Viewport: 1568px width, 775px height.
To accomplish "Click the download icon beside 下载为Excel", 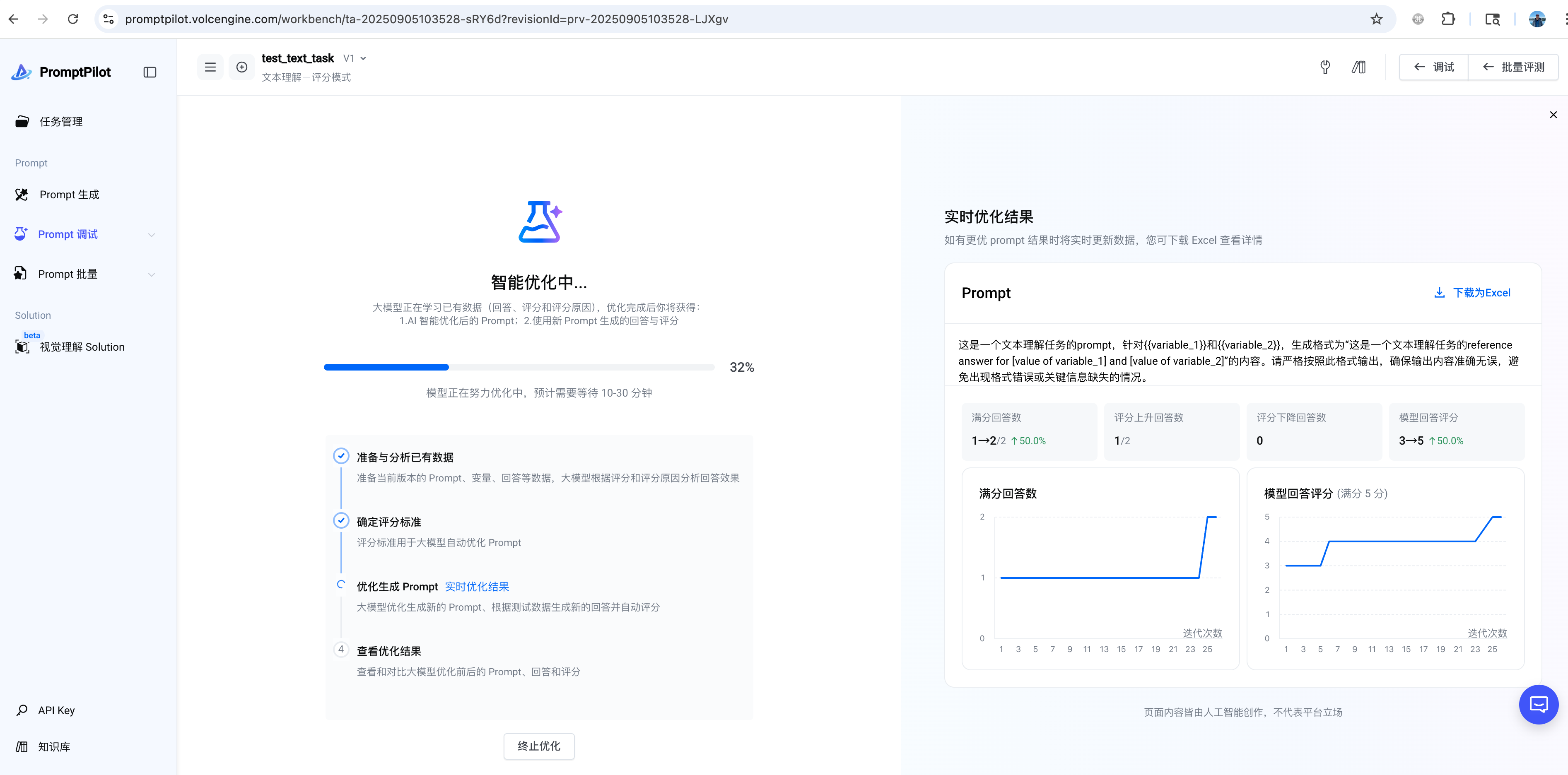I will [x=1439, y=293].
